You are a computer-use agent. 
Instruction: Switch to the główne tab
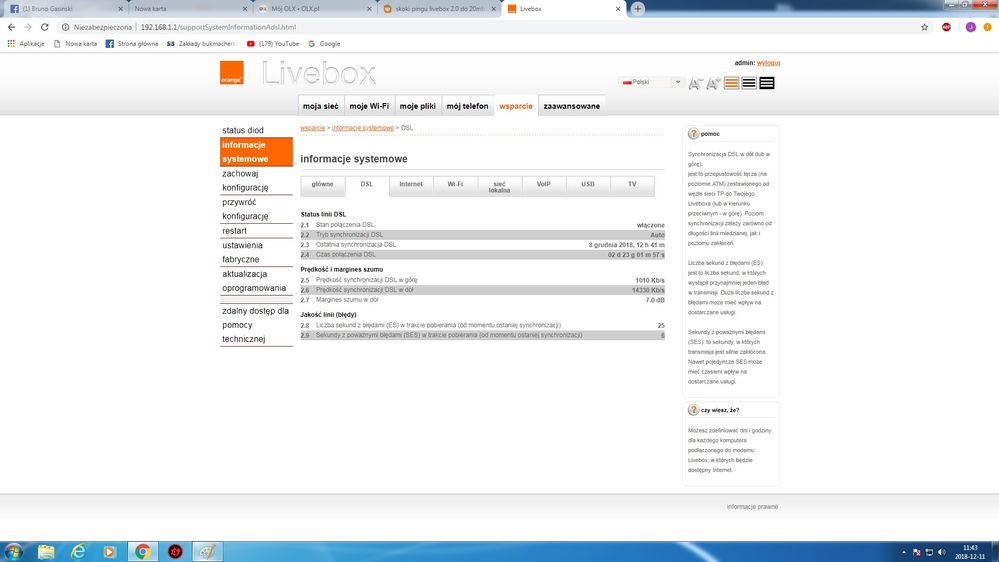(x=322, y=185)
